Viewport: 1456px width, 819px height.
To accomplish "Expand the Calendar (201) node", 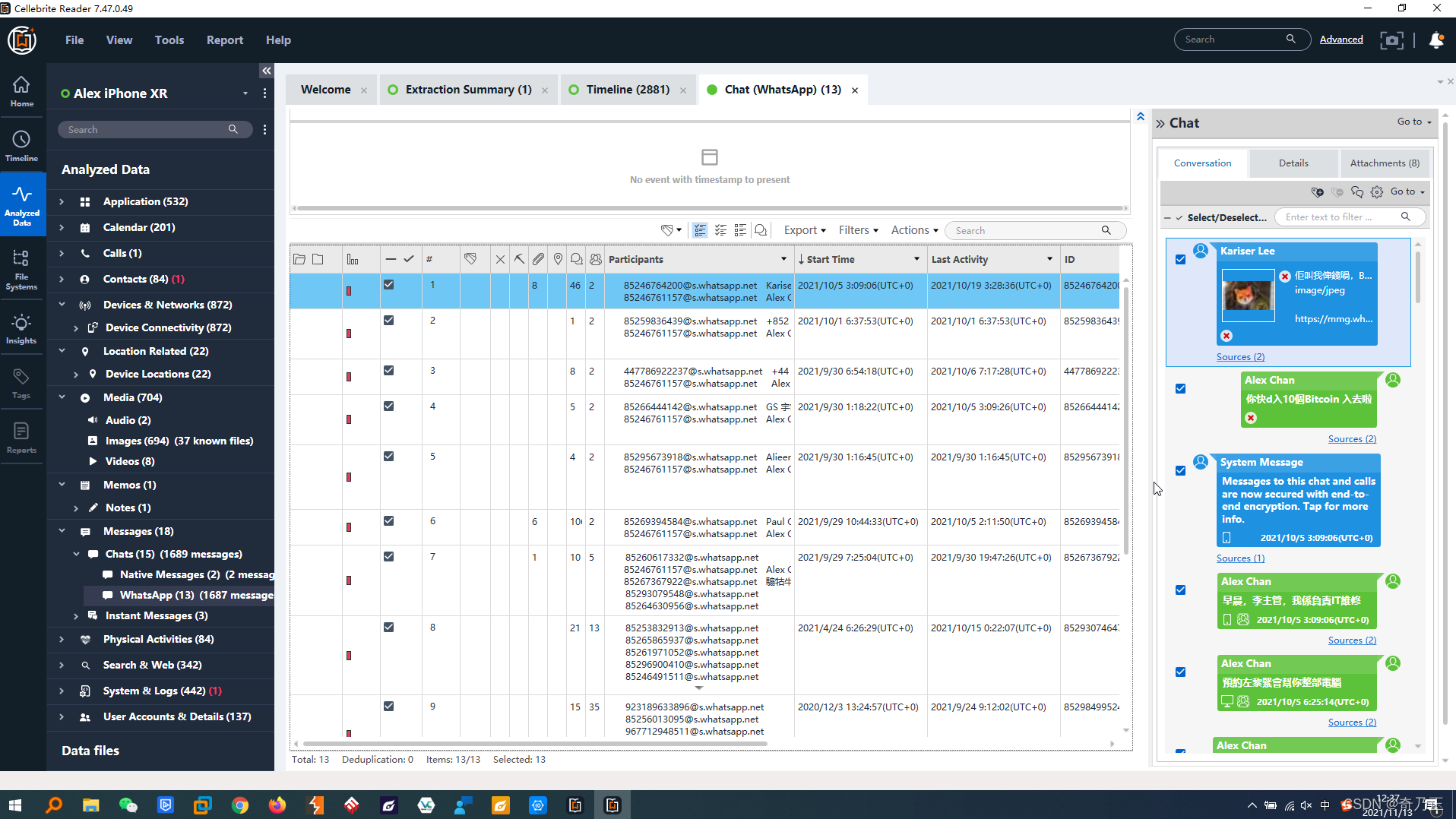I will [x=62, y=228].
